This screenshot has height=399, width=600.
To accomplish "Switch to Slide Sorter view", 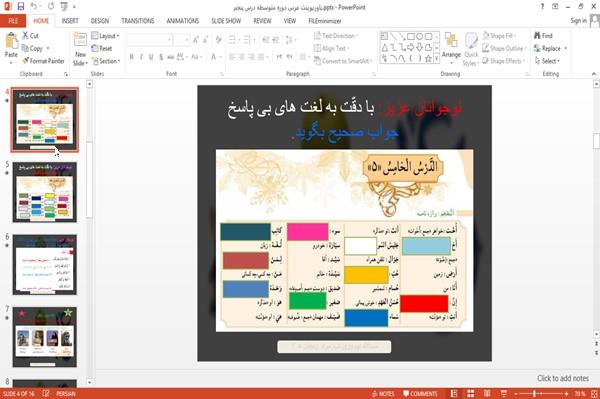I will click(471, 394).
